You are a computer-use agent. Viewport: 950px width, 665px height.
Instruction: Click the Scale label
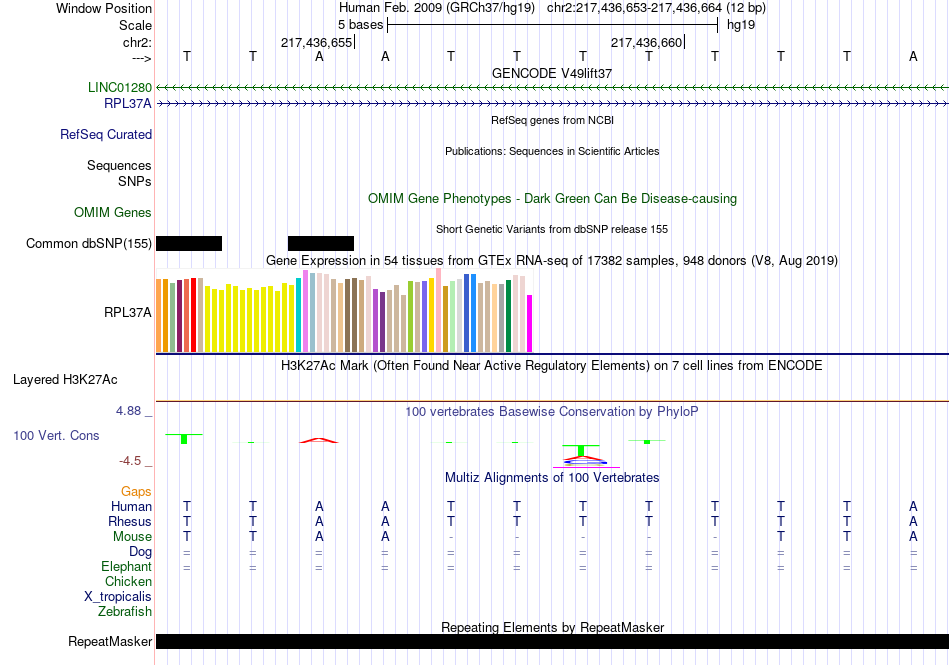point(135,25)
